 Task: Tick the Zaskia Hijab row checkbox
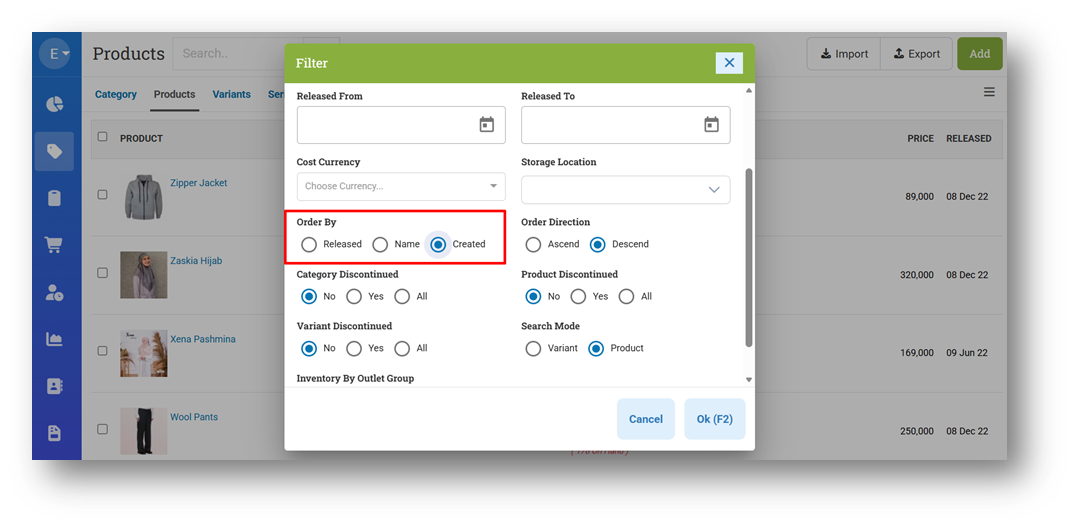point(103,273)
